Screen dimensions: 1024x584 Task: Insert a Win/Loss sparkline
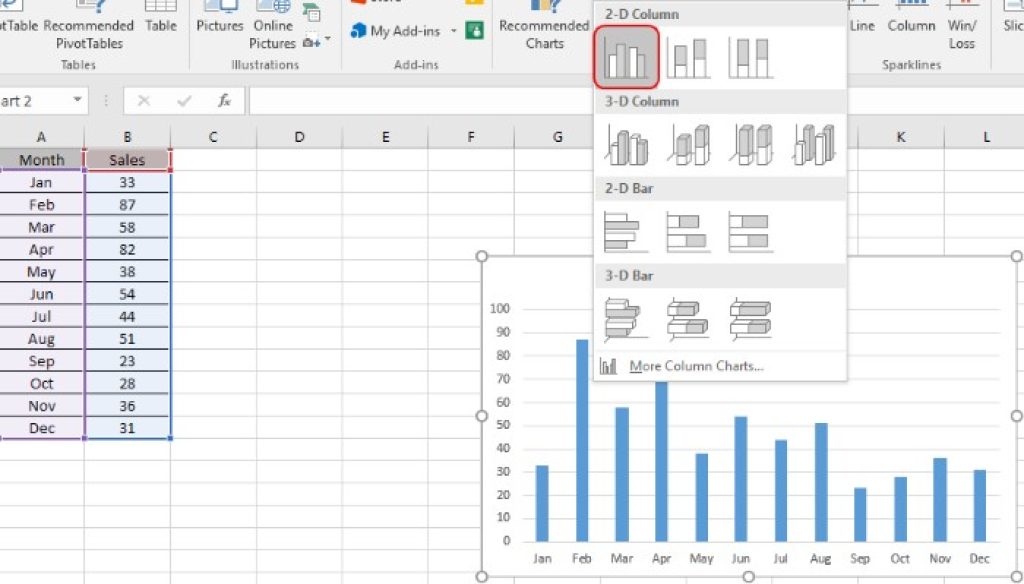pos(961,27)
